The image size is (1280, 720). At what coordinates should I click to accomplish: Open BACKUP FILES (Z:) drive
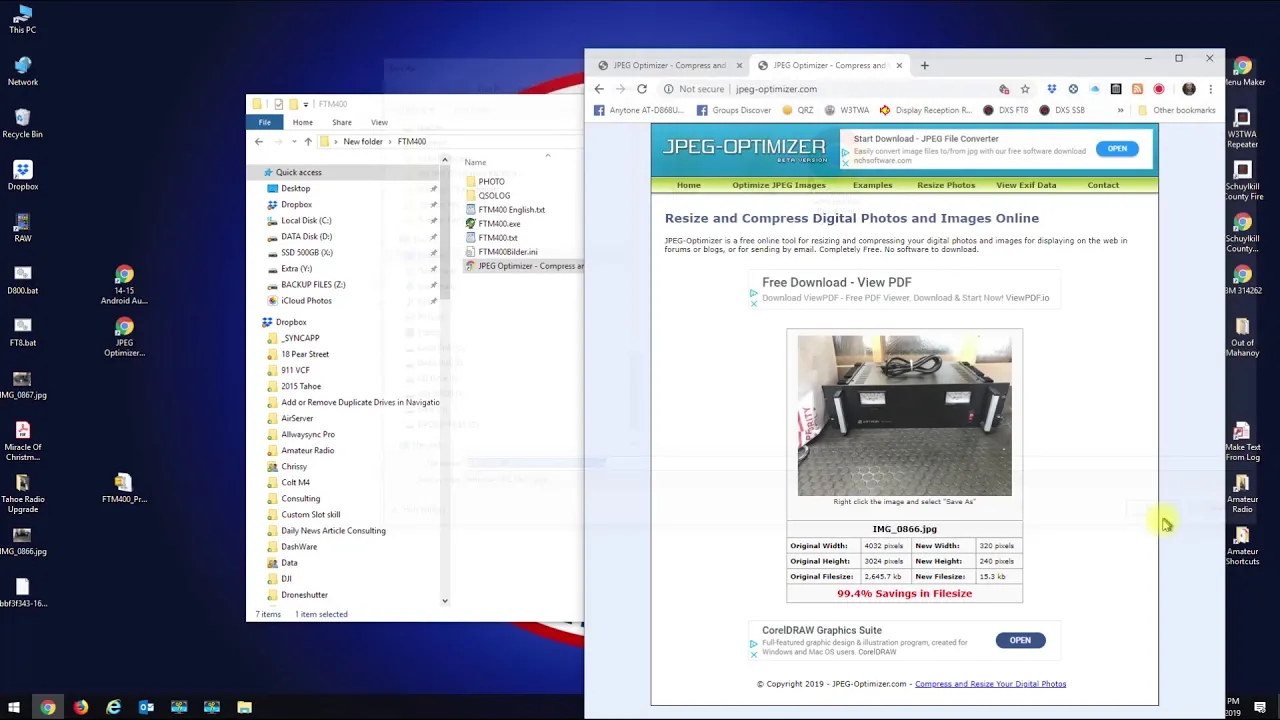(313, 284)
